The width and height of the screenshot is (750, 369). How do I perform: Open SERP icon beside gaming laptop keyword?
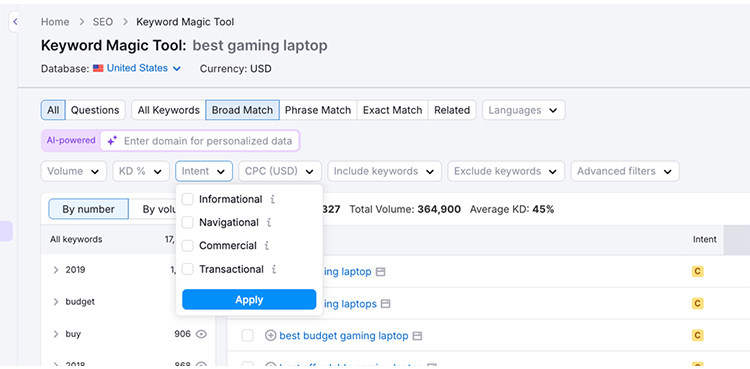click(x=381, y=272)
